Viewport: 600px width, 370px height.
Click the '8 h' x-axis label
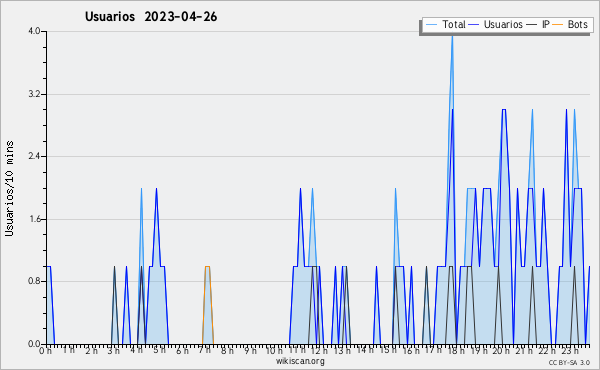[227, 350]
